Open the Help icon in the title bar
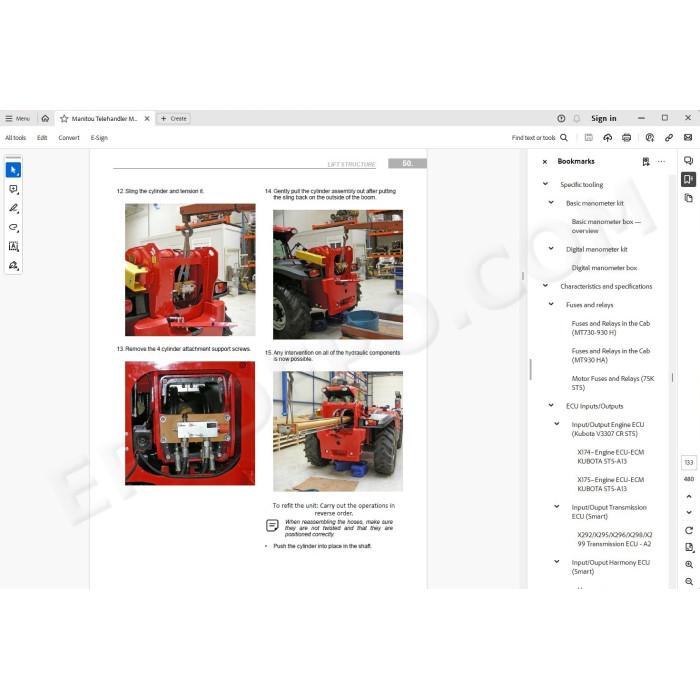700x700 pixels. (x=561, y=118)
